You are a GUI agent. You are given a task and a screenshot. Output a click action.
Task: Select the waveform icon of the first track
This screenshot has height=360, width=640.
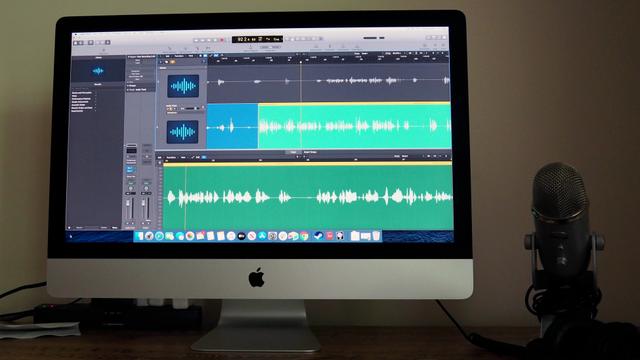point(183,86)
